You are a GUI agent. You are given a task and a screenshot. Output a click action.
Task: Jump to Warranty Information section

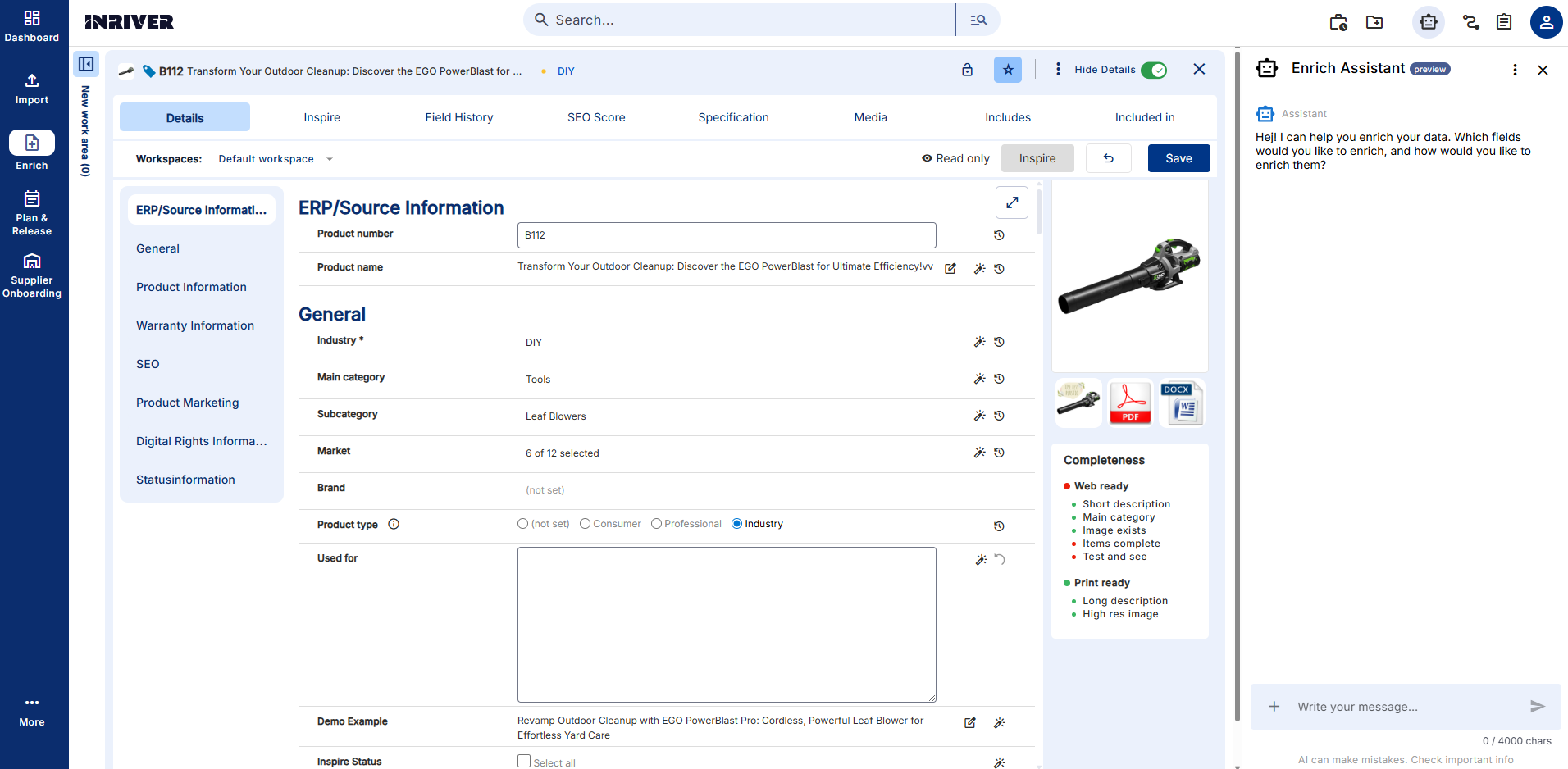tap(195, 325)
